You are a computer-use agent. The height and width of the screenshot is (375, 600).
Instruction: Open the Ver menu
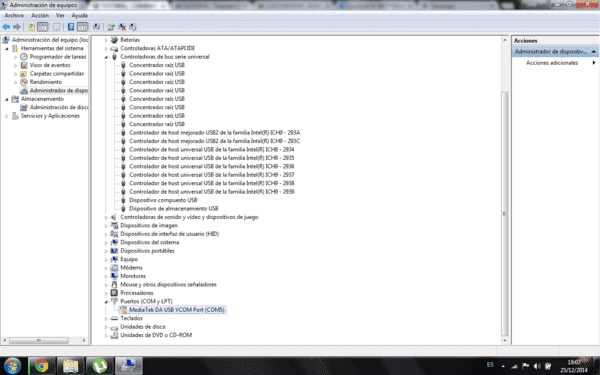click(60, 15)
